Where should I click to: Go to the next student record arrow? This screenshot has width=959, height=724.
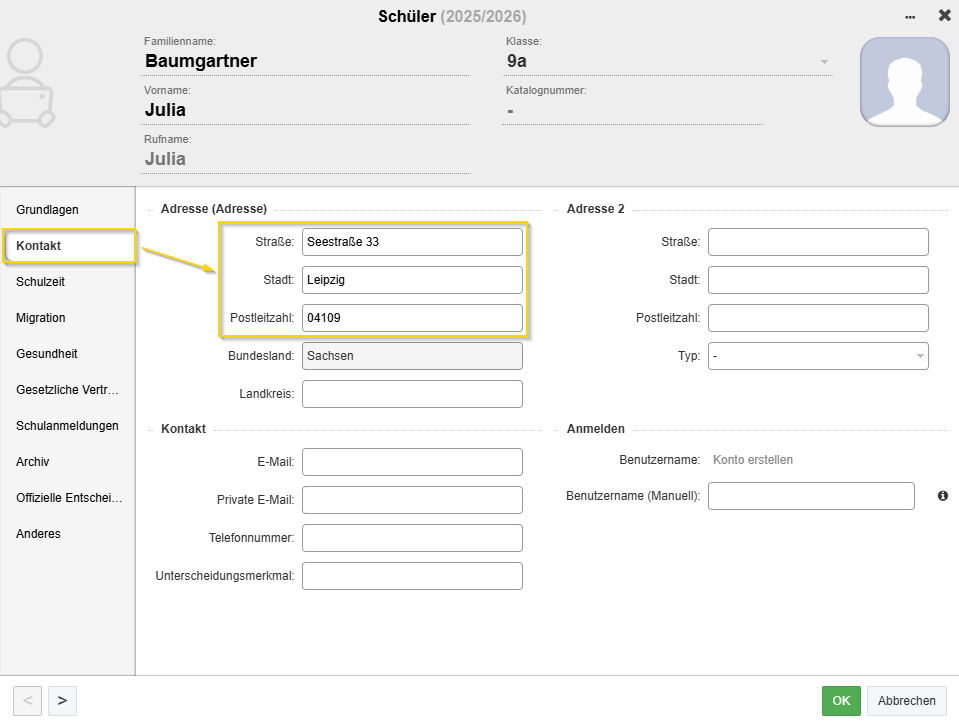point(62,701)
